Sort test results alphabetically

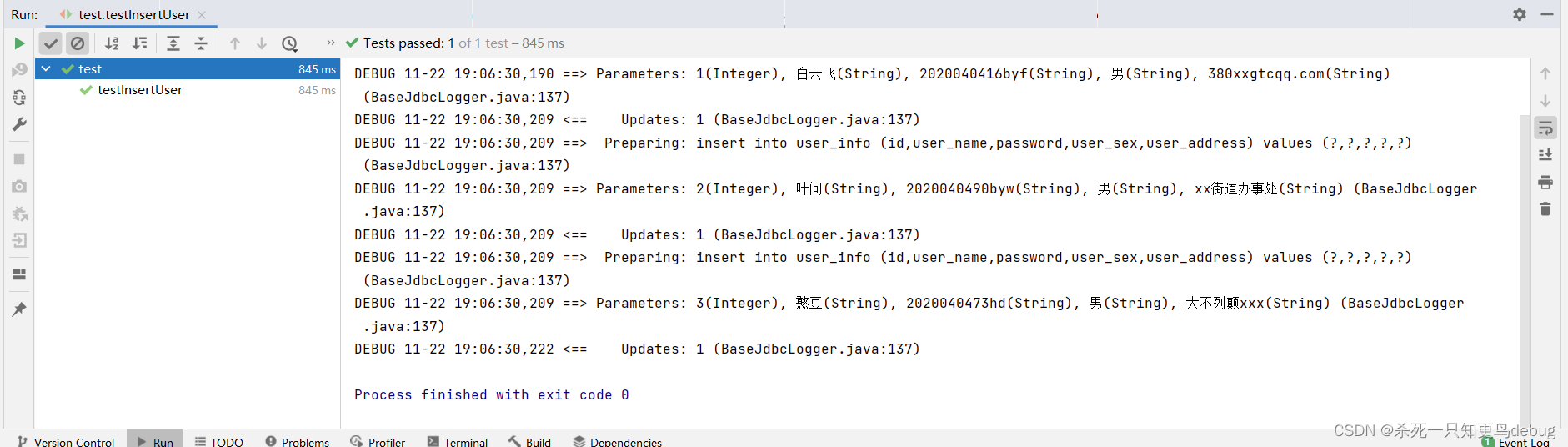tap(112, 43)
